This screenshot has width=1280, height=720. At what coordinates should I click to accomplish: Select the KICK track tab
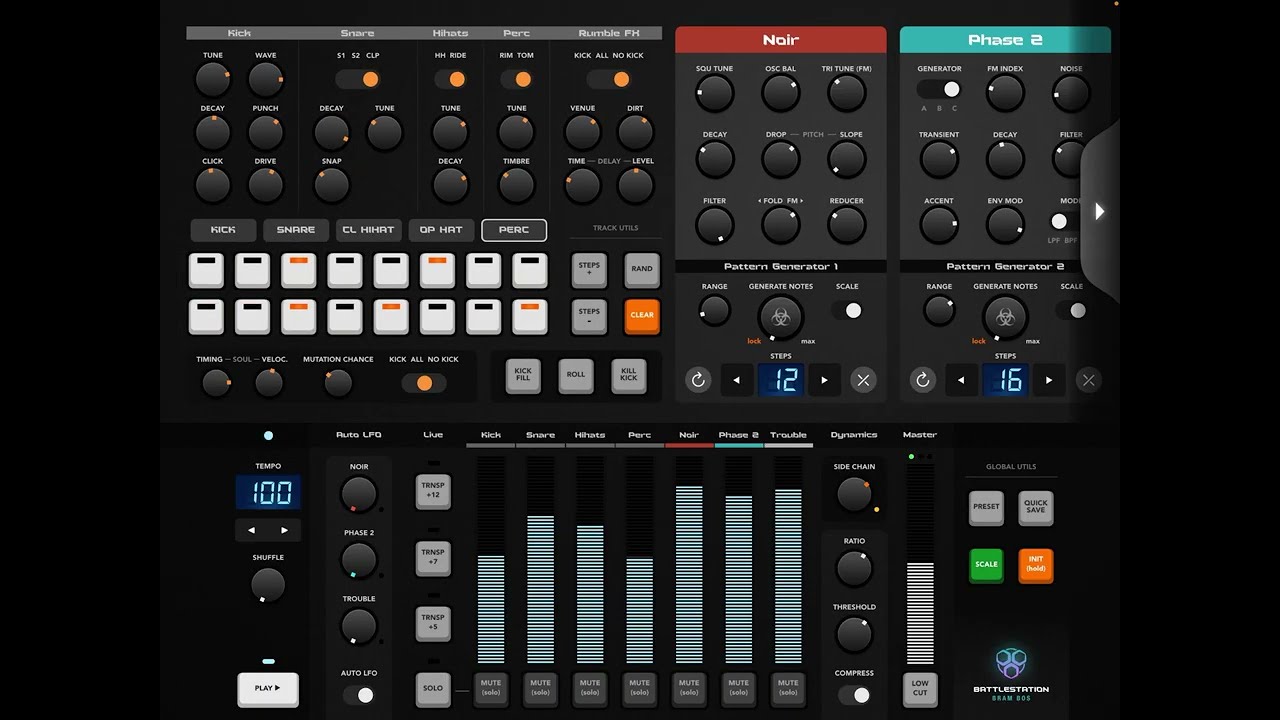coord(223,230)
